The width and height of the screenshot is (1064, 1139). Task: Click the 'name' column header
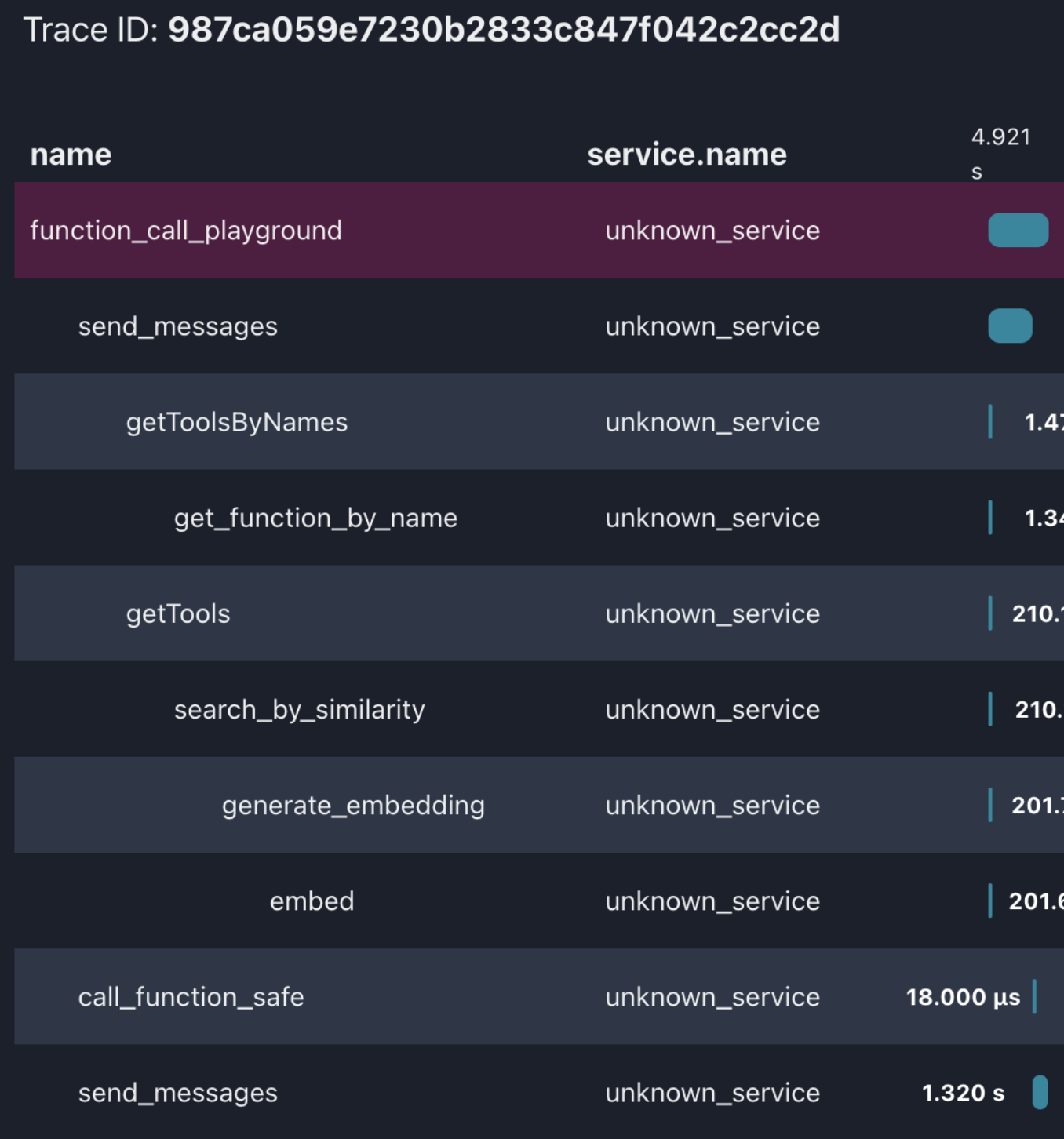click(71, 155)
